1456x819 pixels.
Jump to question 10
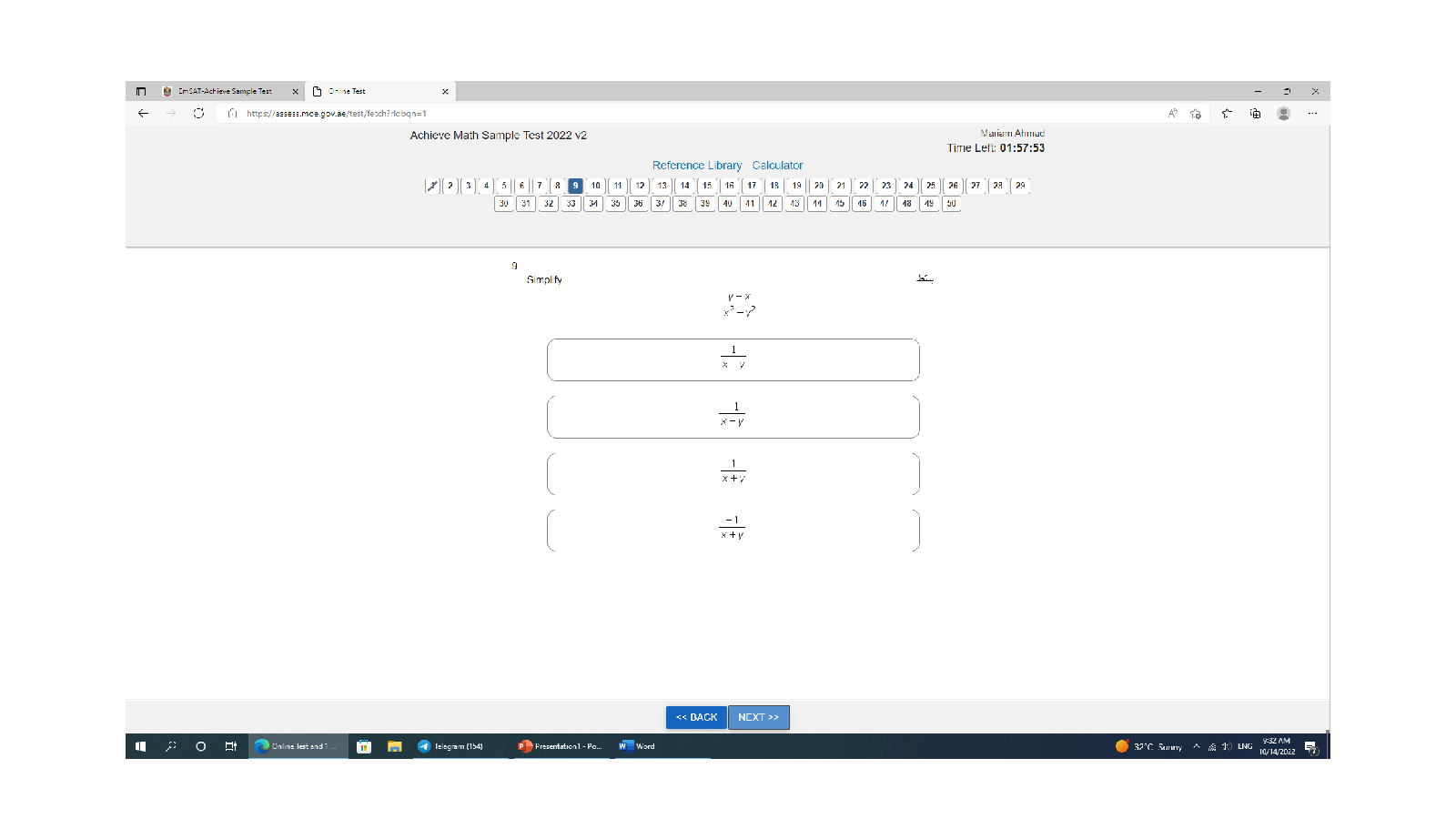[596, 186]
